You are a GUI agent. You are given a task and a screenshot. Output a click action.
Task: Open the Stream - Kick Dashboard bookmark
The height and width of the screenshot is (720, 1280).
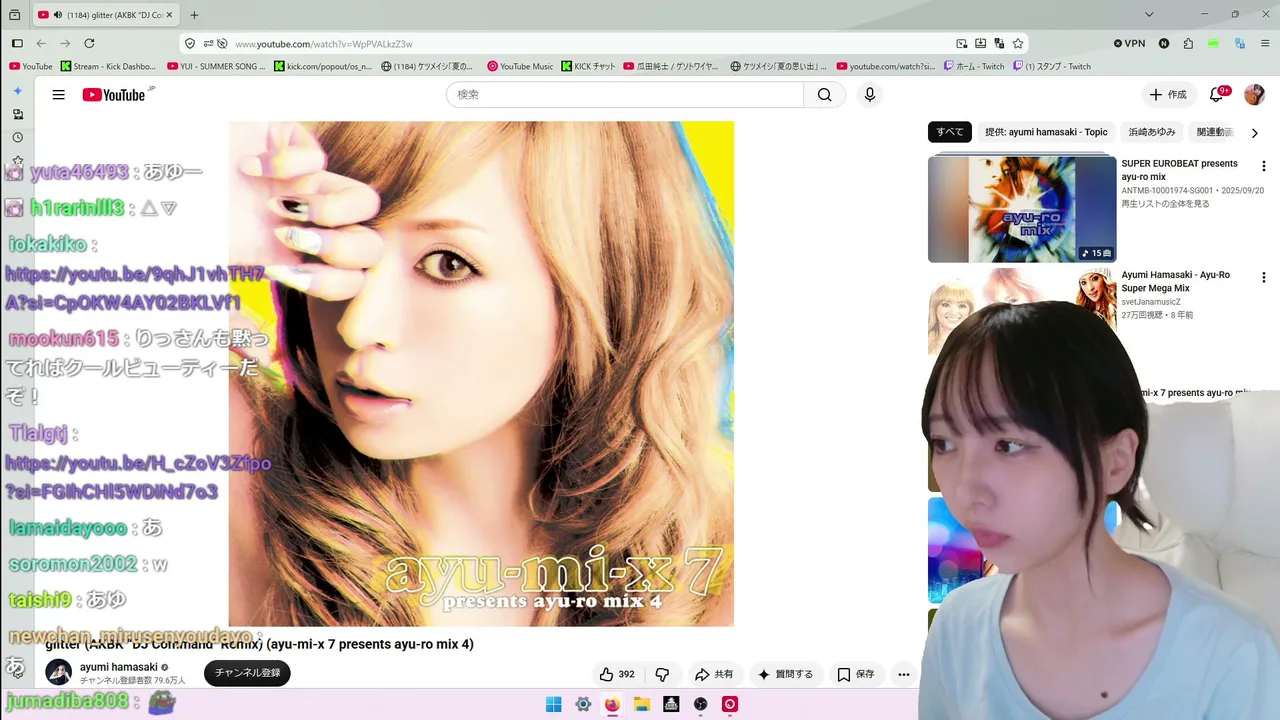(x=108, y=67)
